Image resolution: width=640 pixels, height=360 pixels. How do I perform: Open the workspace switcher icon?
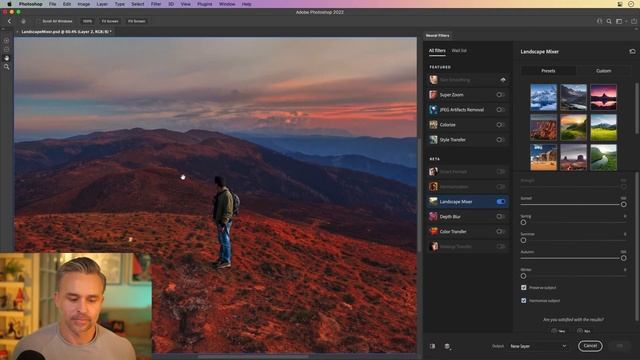tap(619, 21)
